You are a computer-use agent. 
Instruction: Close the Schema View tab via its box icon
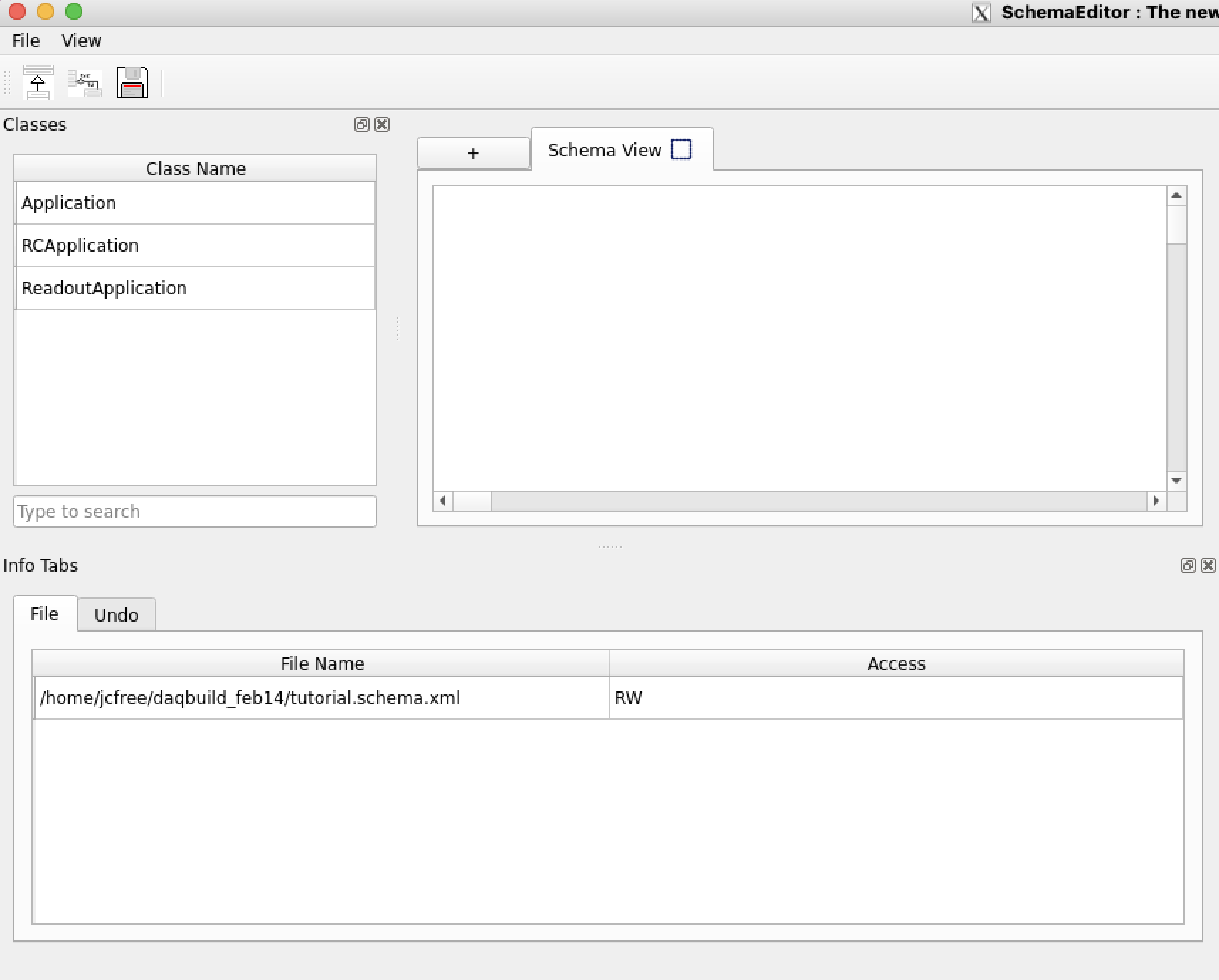681,149
